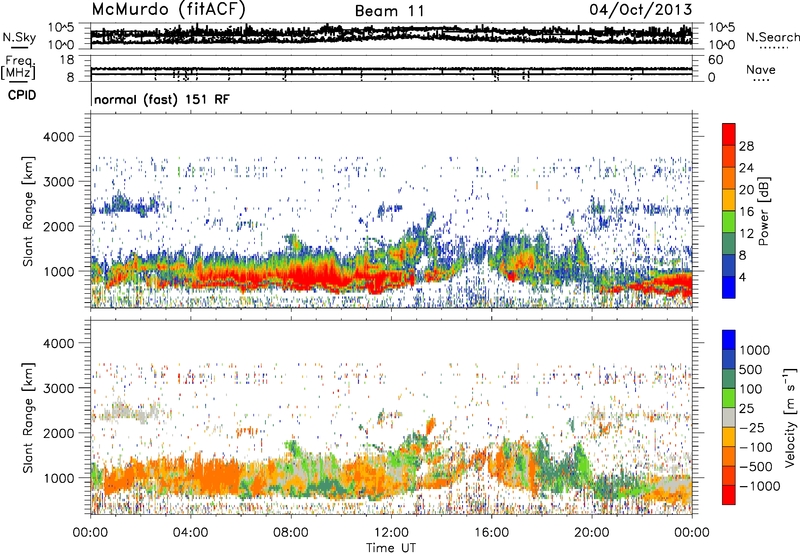Click the blue bottom of power colorbar
Viewport: 800px width, 554px height.
coord(729,287)
